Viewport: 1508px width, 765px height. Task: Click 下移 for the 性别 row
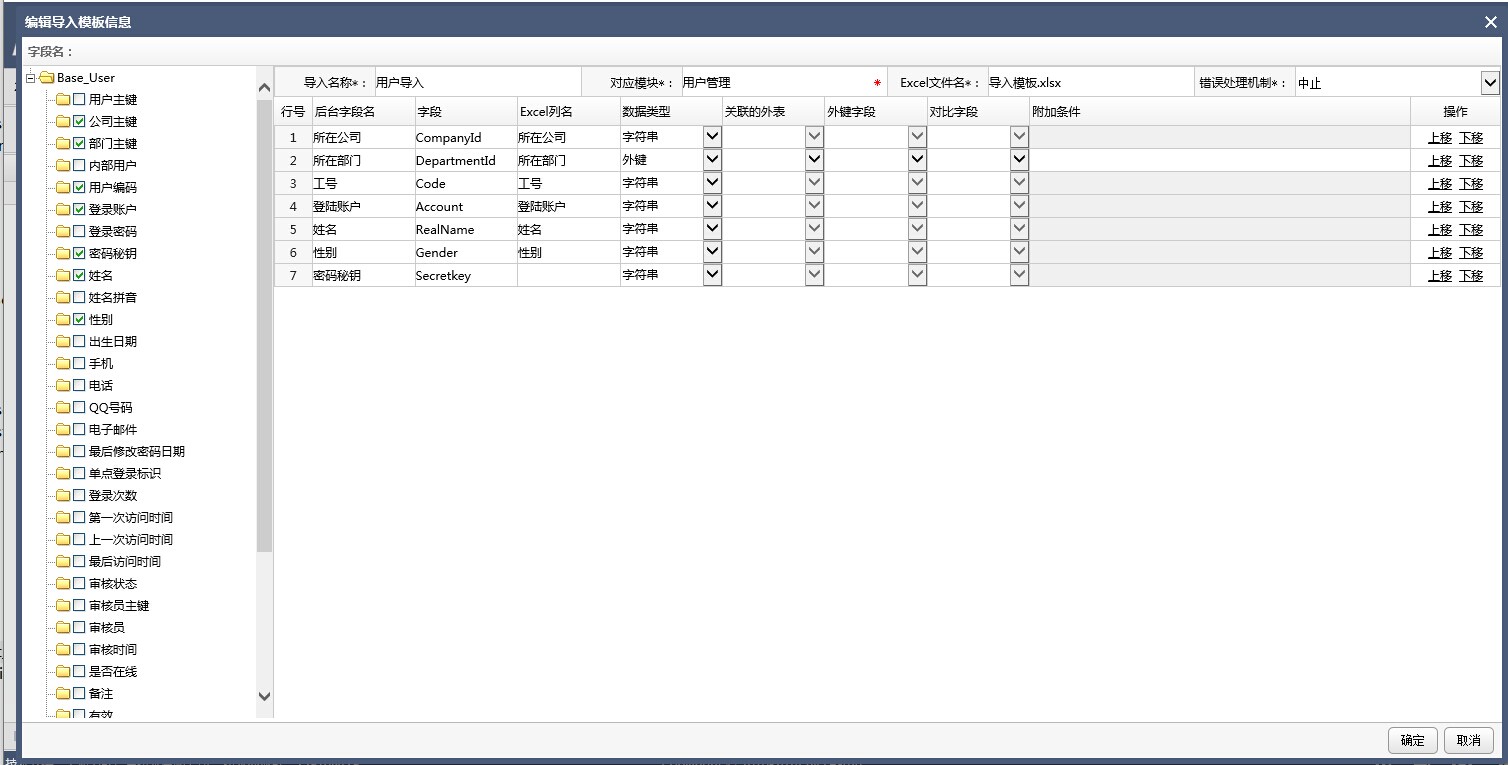[x=1471, y=253]
